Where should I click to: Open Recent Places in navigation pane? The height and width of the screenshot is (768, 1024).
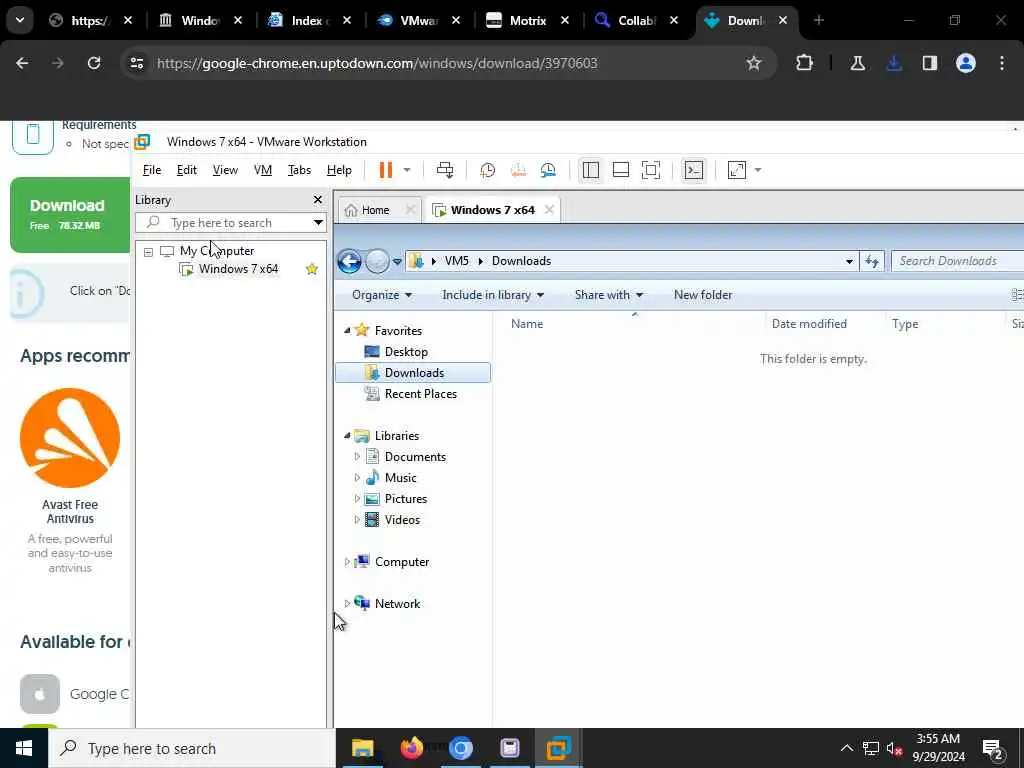click(420, 394)
